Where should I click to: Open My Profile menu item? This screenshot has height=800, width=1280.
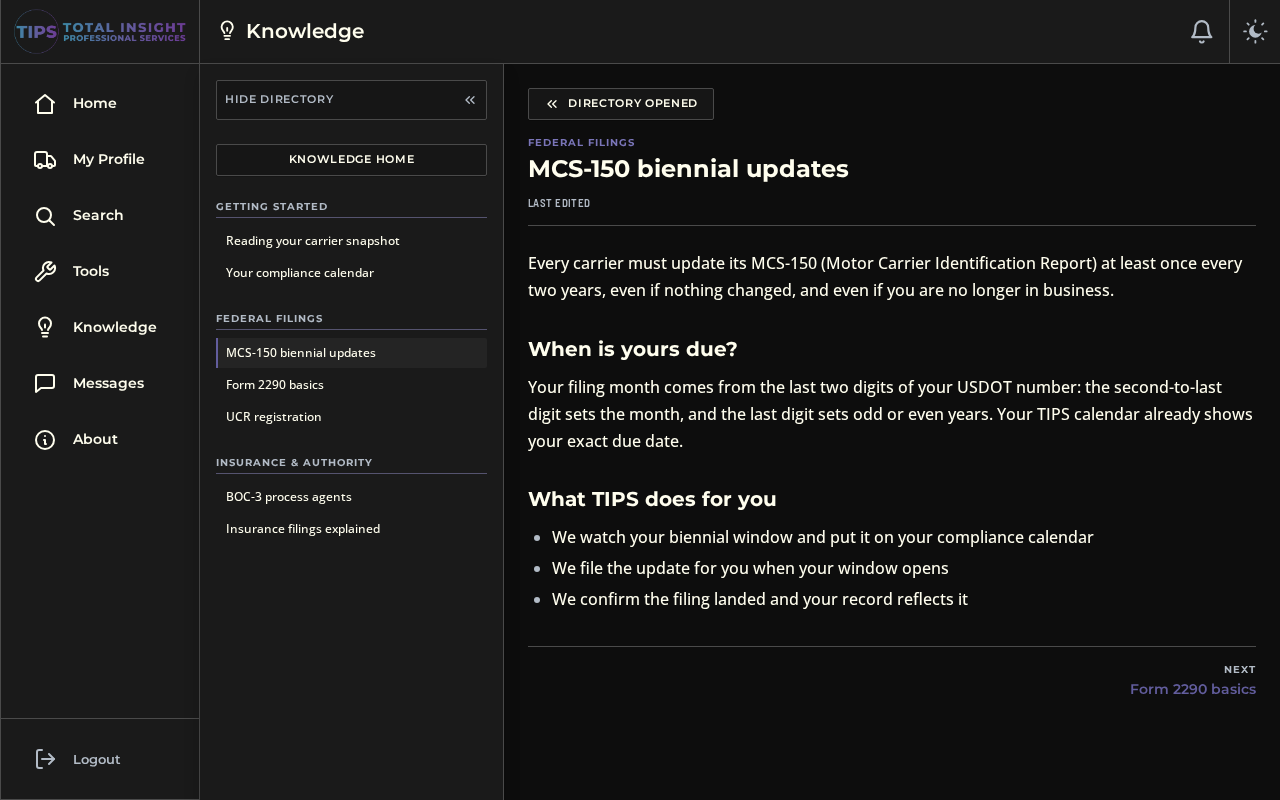(x=109, y=159)
